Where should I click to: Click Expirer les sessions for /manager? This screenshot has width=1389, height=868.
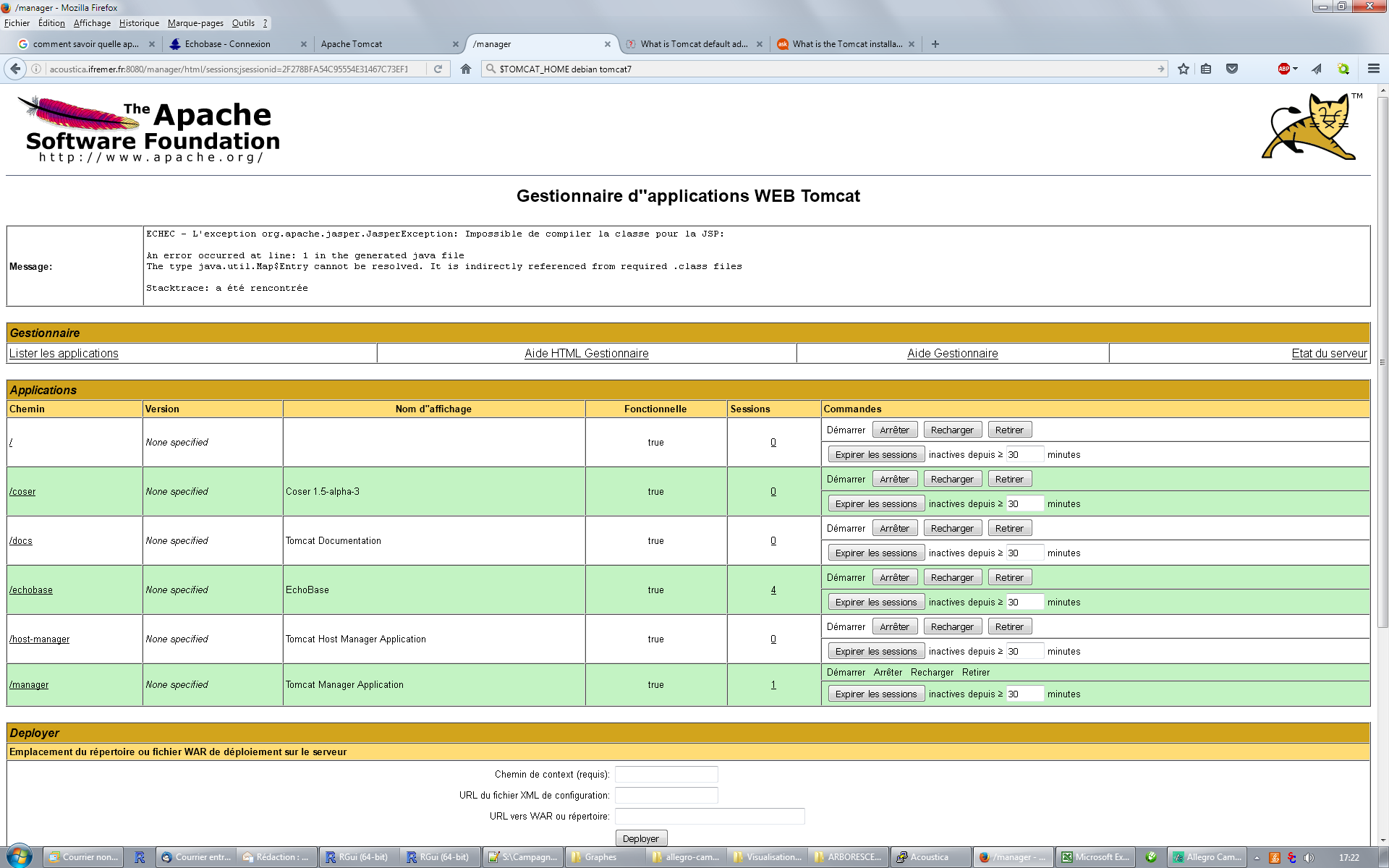point(876,694)
